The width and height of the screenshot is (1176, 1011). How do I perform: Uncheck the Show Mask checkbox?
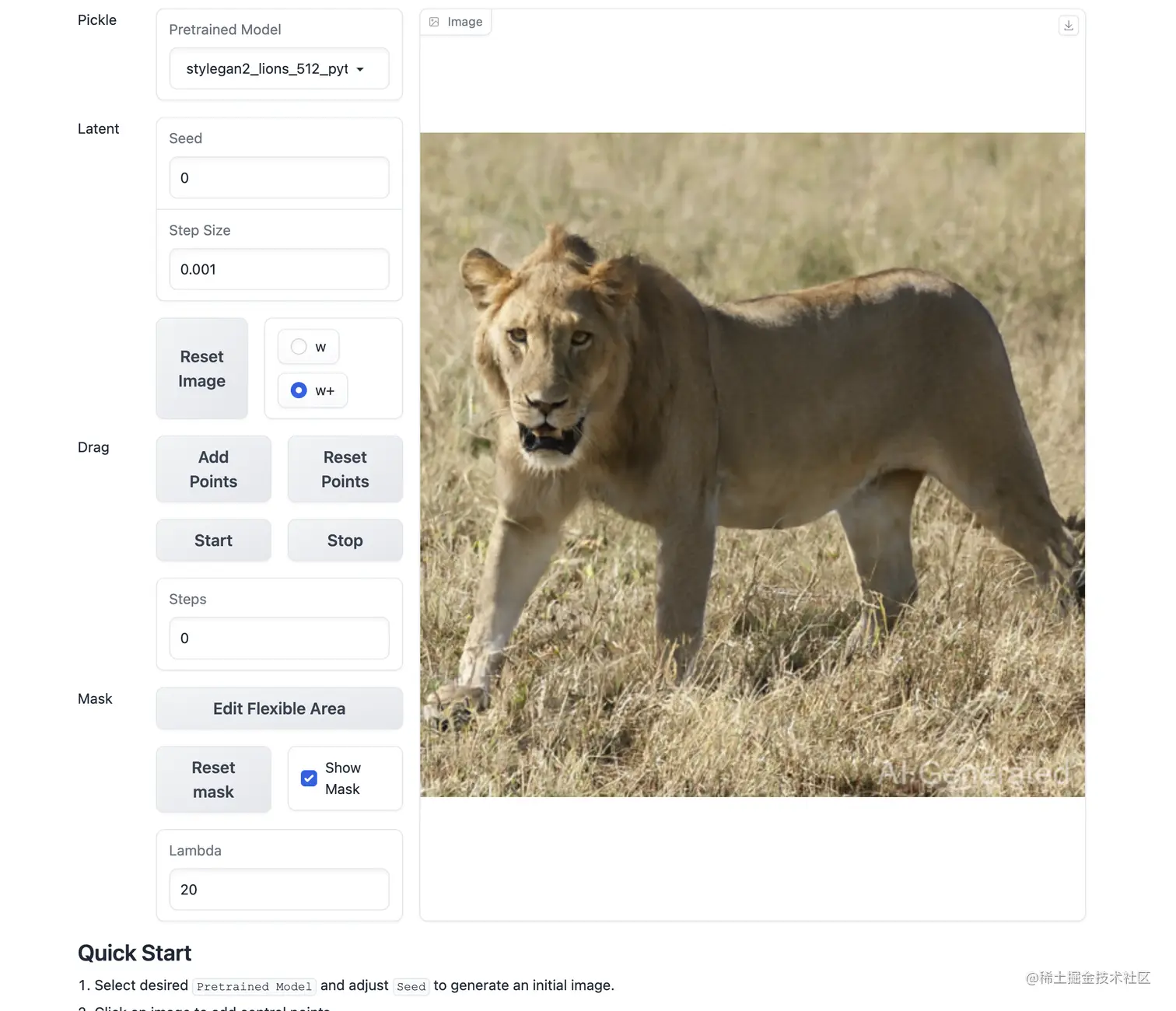(x=309, y=778)
